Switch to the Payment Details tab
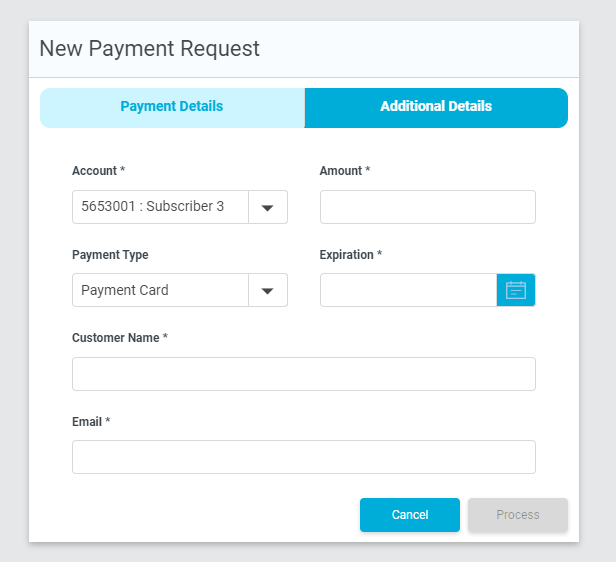Viewport: 616px width, 562px height. [x=172, y=108]
